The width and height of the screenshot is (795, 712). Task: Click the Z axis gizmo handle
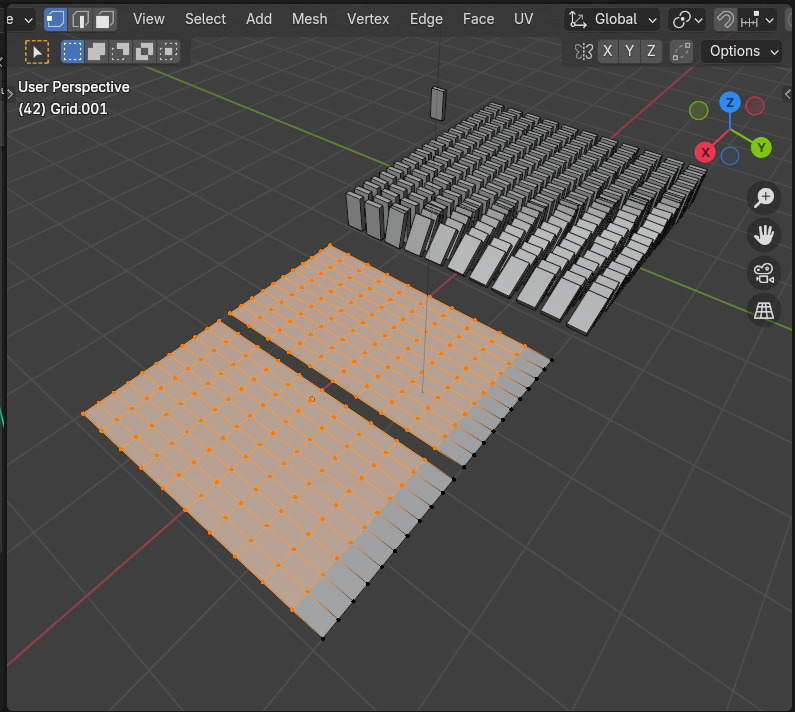pyautogui.click(x=730, y=102)
